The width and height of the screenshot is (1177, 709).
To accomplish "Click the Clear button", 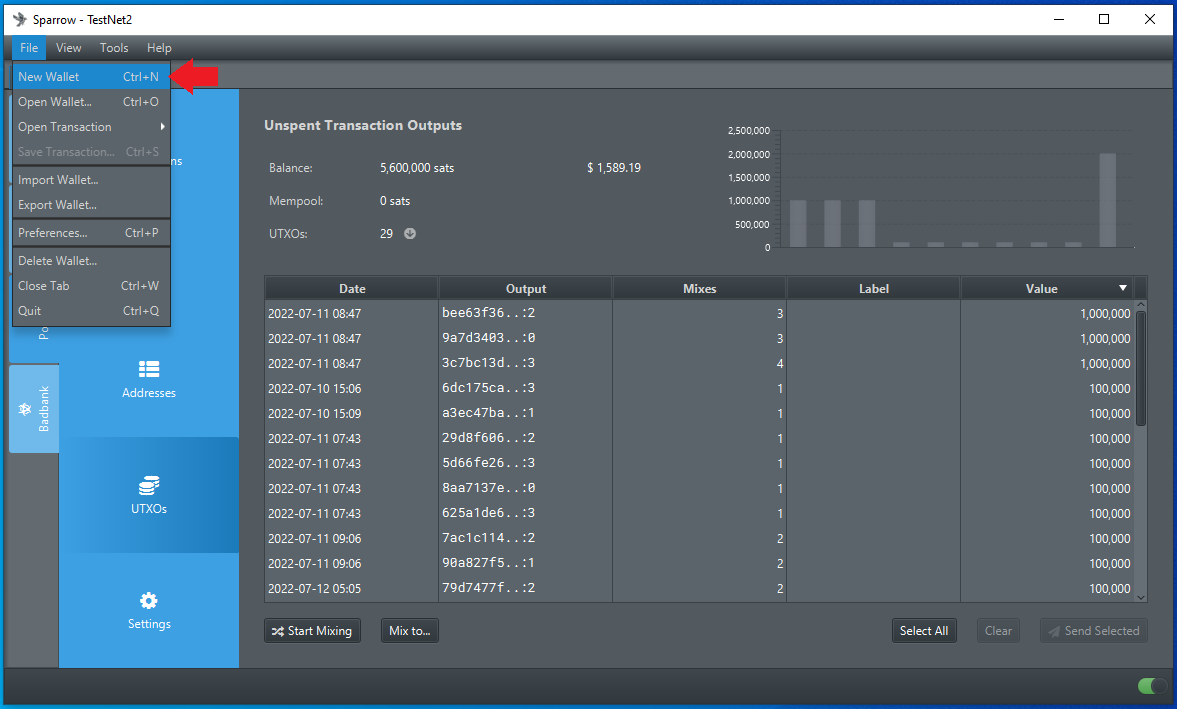I will coord(998,631).
